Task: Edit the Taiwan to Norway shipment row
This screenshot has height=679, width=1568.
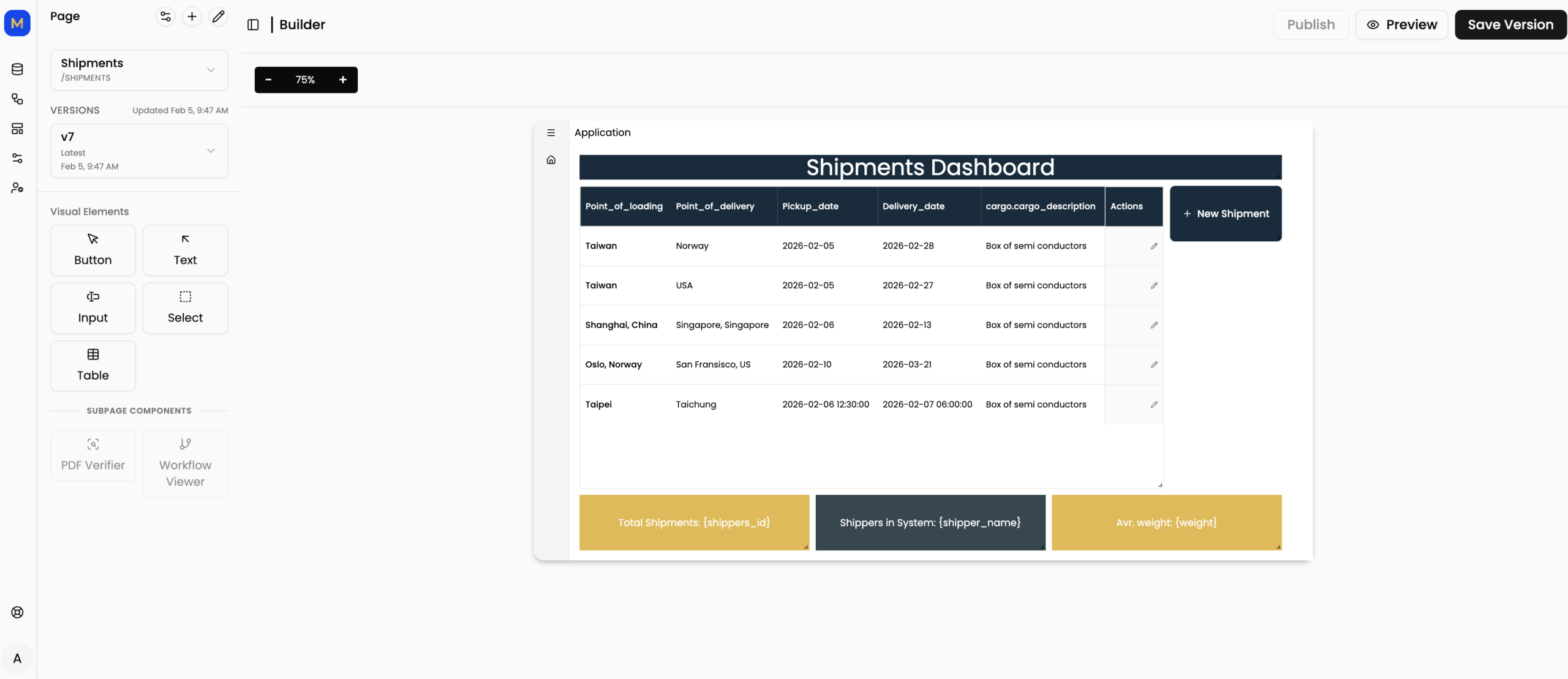Action: pyautogui.click(x=1154, y=246)
